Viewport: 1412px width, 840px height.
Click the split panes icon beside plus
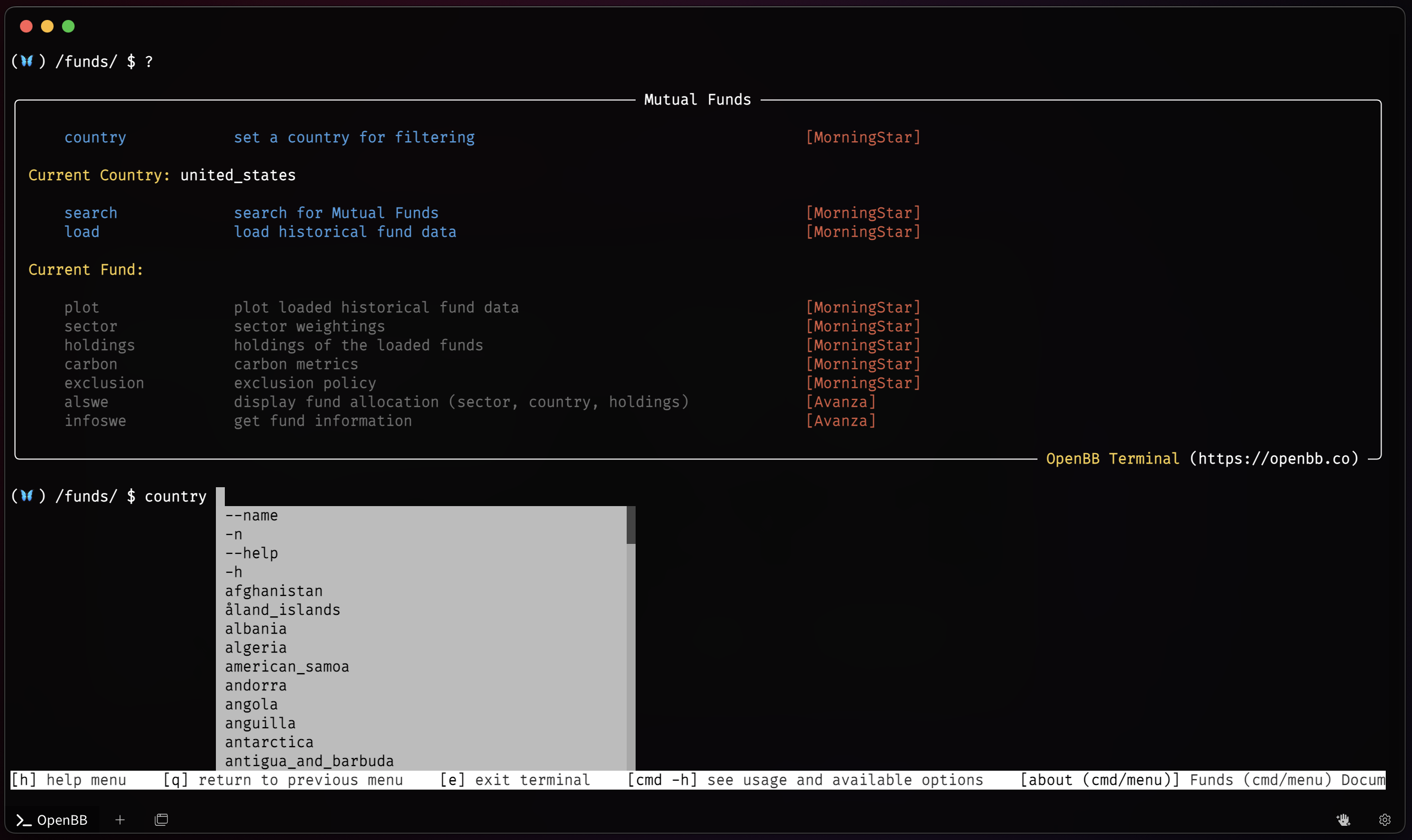tap(161, 820)
